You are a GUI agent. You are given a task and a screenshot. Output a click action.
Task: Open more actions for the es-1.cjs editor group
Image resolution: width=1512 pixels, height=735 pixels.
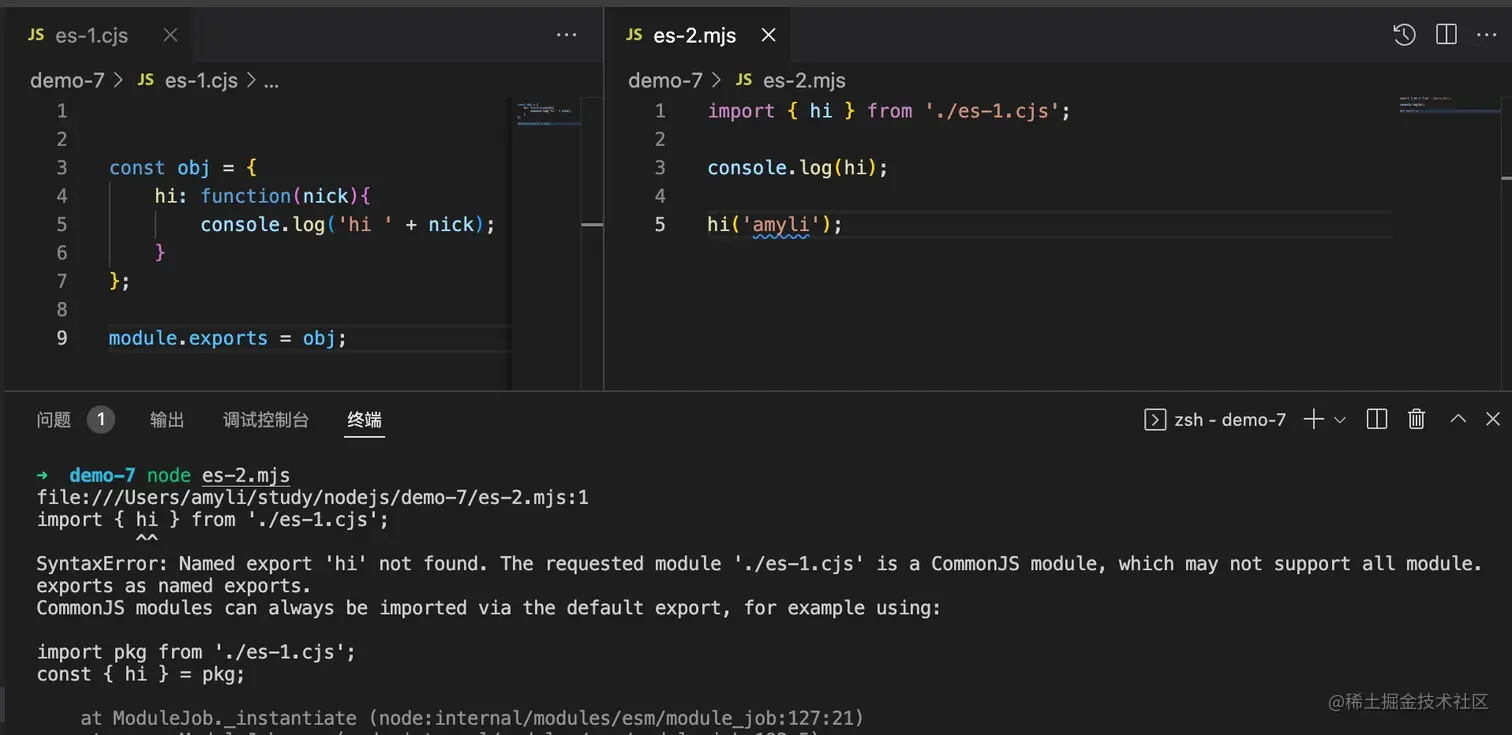(x=567, y=35)
